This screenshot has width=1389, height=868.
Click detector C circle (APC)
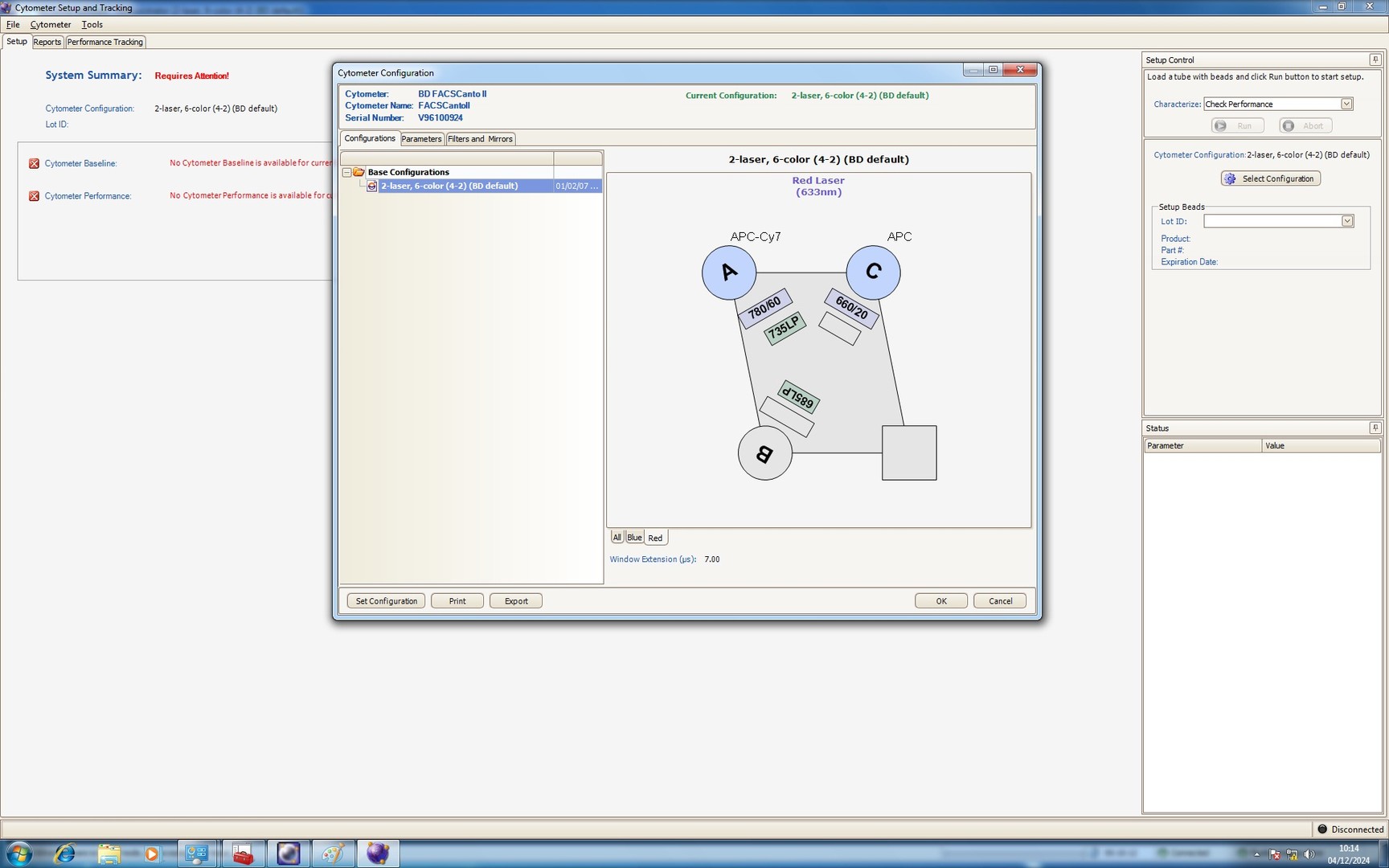[873, 272]
